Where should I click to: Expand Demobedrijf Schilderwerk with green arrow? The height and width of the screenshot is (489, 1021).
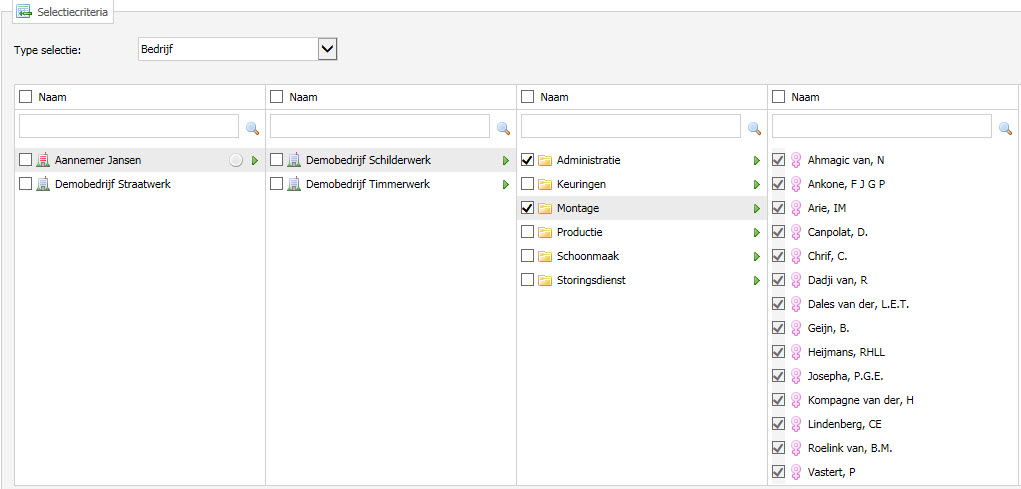[505, 160]
